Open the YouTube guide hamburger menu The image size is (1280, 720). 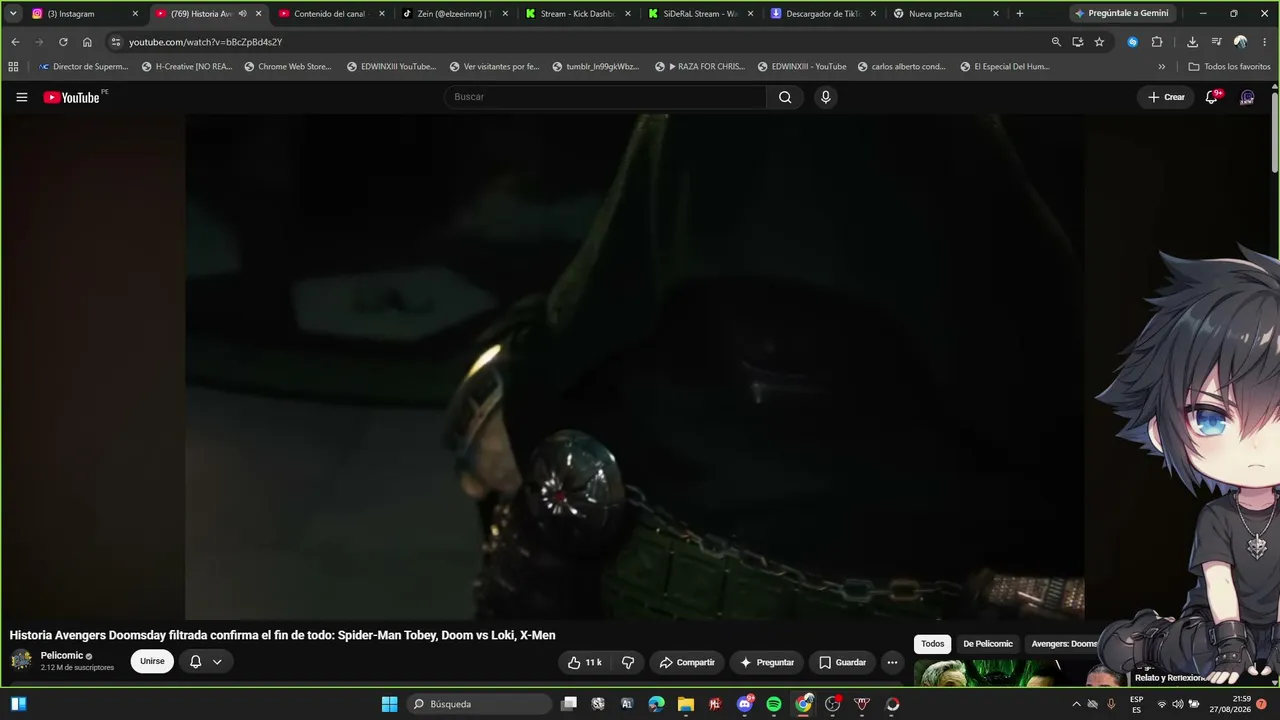coord(21,97)
